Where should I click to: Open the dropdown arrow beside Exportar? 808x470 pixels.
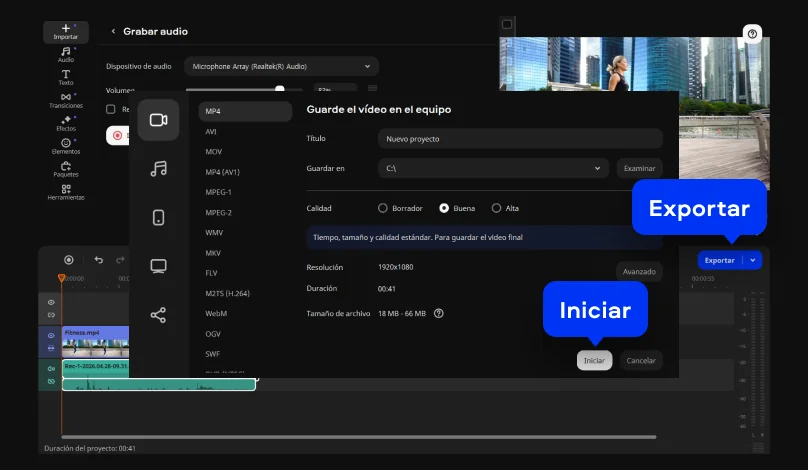pos(753,260)
